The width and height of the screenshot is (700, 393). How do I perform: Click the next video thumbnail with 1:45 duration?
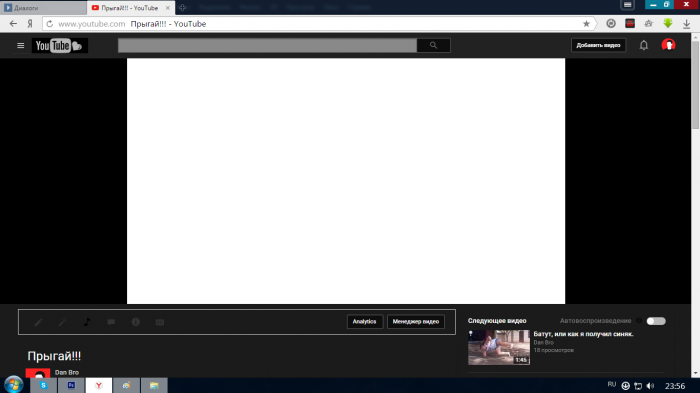pos(499,347)
